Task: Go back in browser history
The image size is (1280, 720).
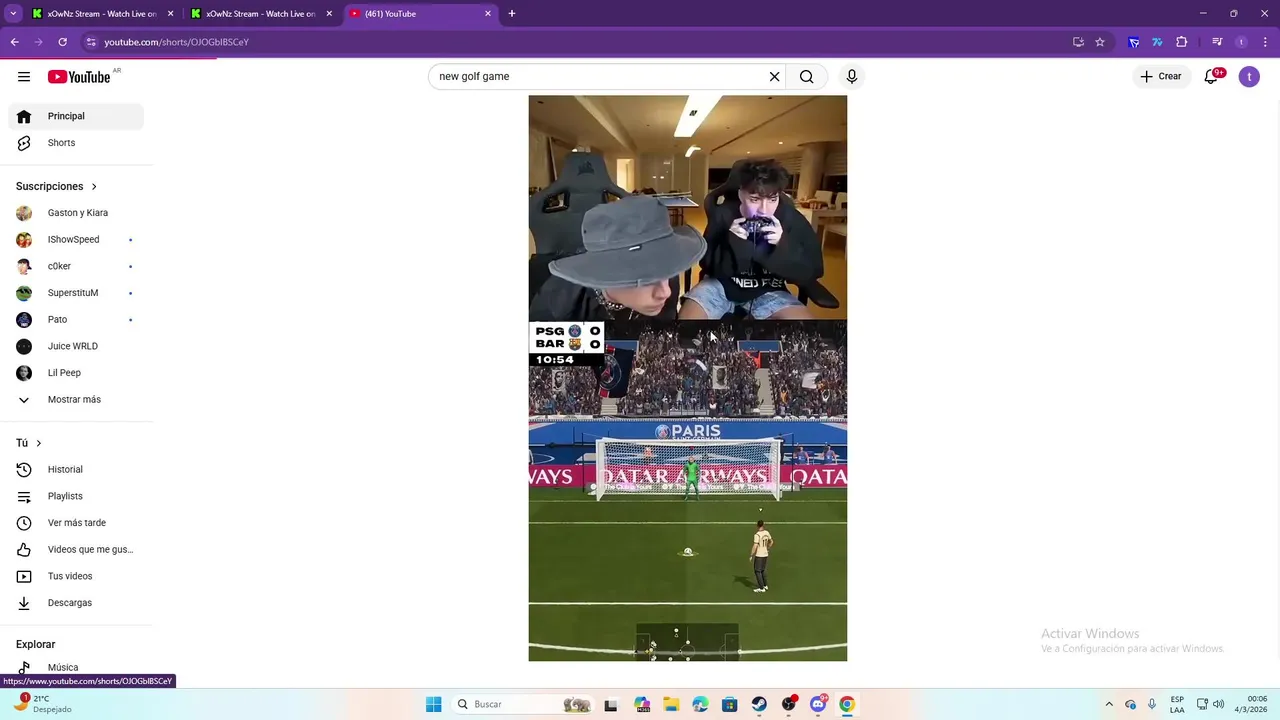Action: click(15, 42)
